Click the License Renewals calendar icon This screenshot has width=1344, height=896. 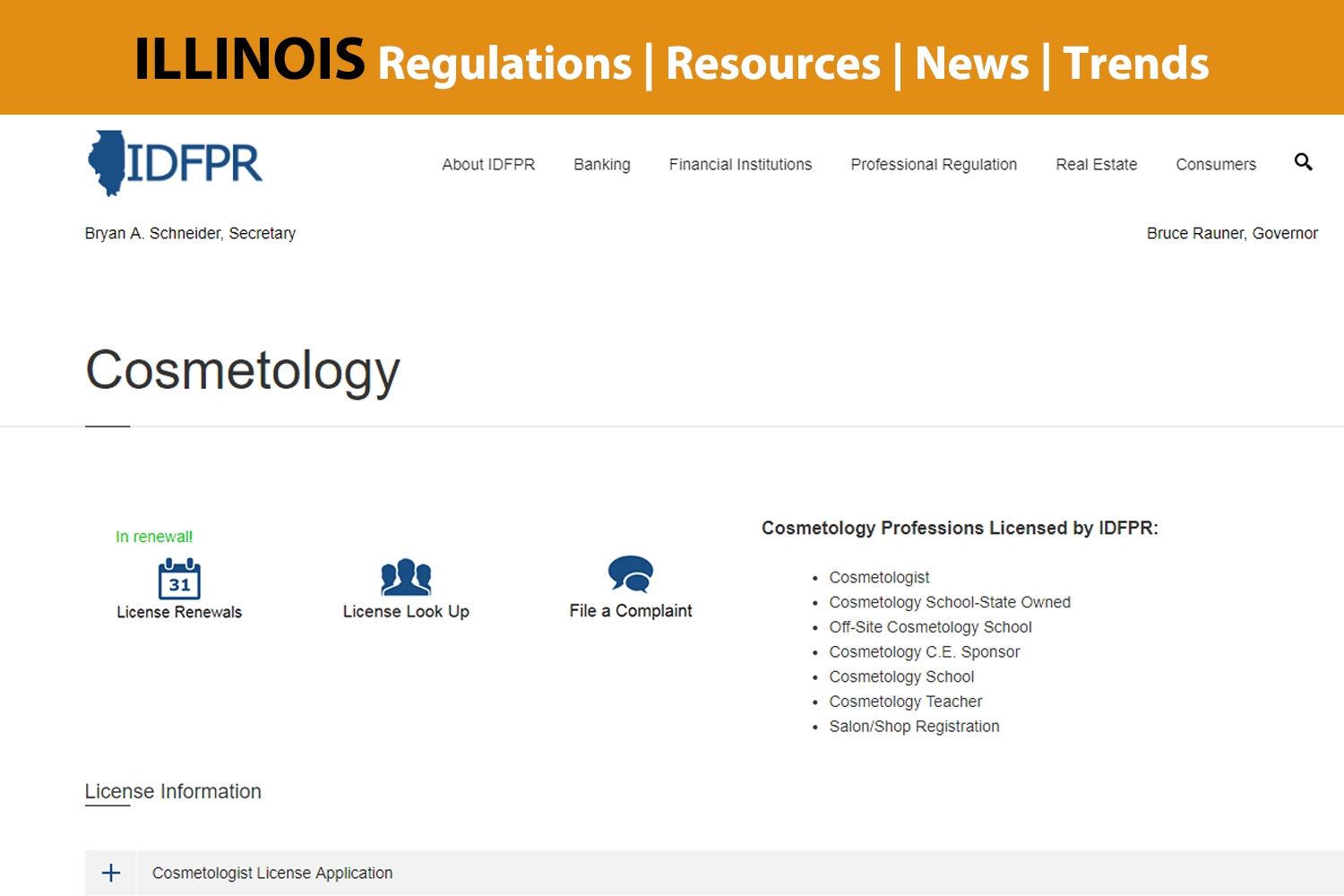[179, 579]
